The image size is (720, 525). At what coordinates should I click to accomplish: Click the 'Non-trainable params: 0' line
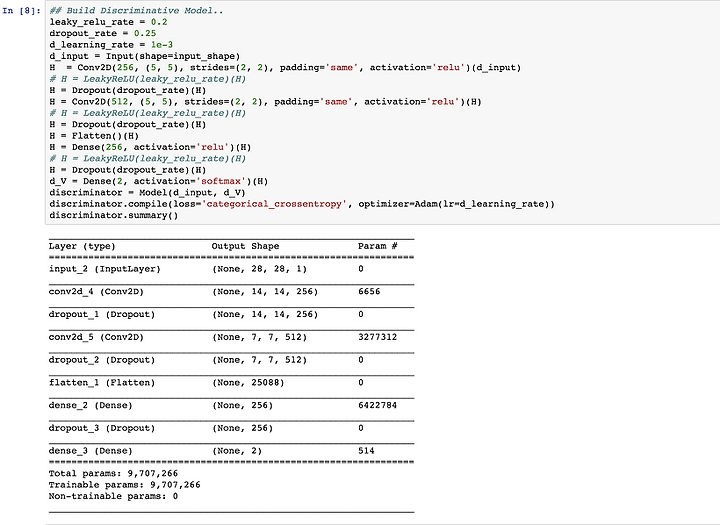(x=113, y=497)
